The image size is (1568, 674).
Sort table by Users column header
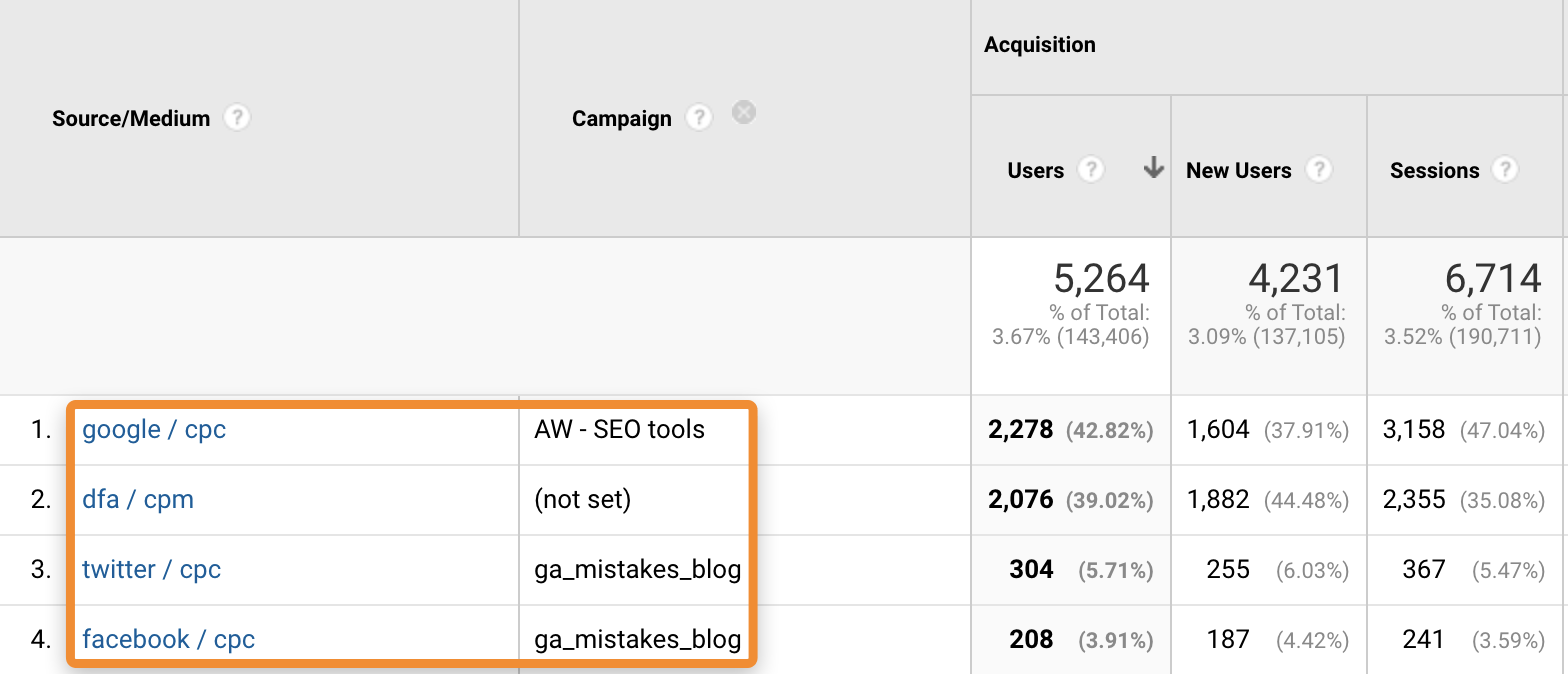pyautogui.click(x=1035, y=171)
